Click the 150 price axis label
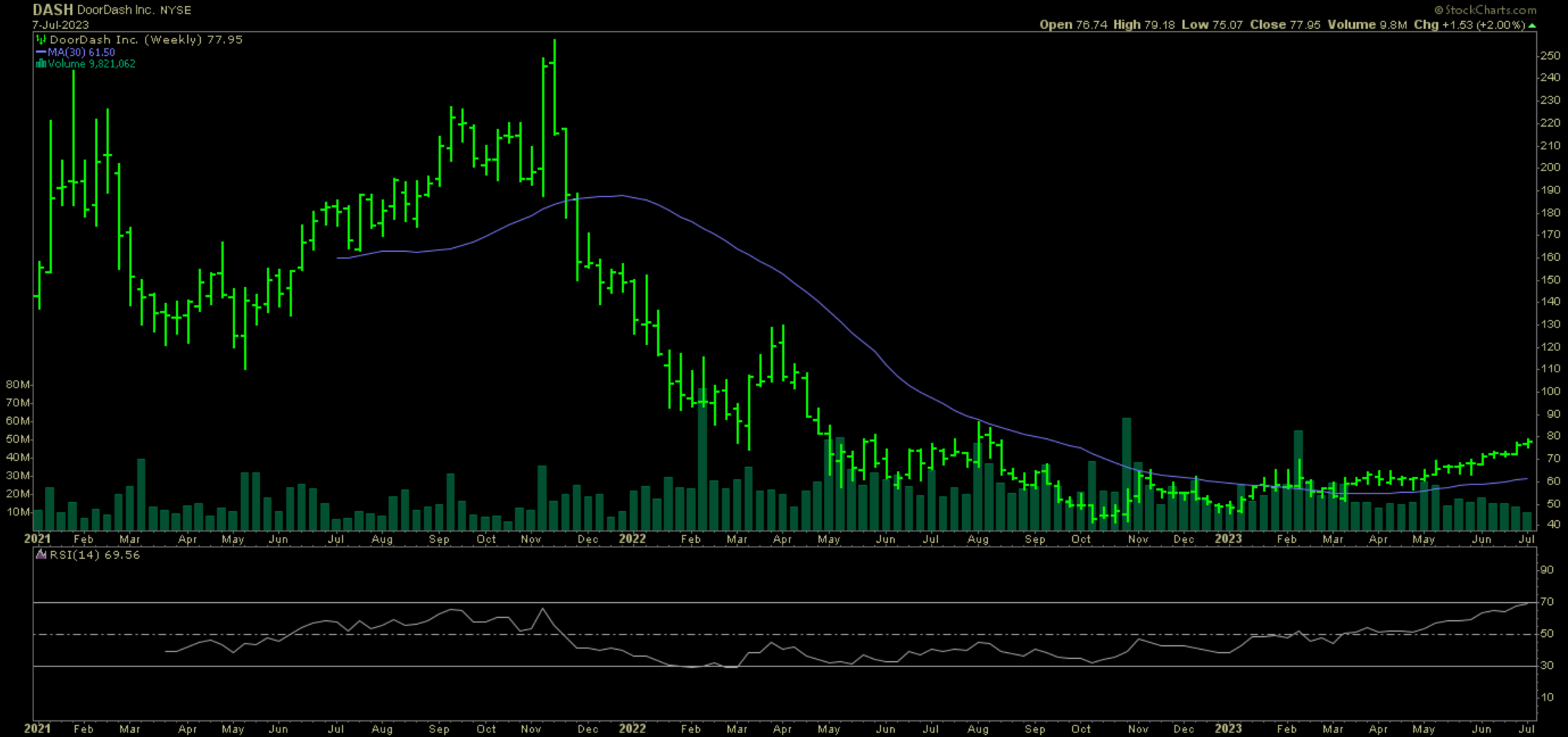The height and width of the screenshot is (737, 1568). pos(1550,281)
